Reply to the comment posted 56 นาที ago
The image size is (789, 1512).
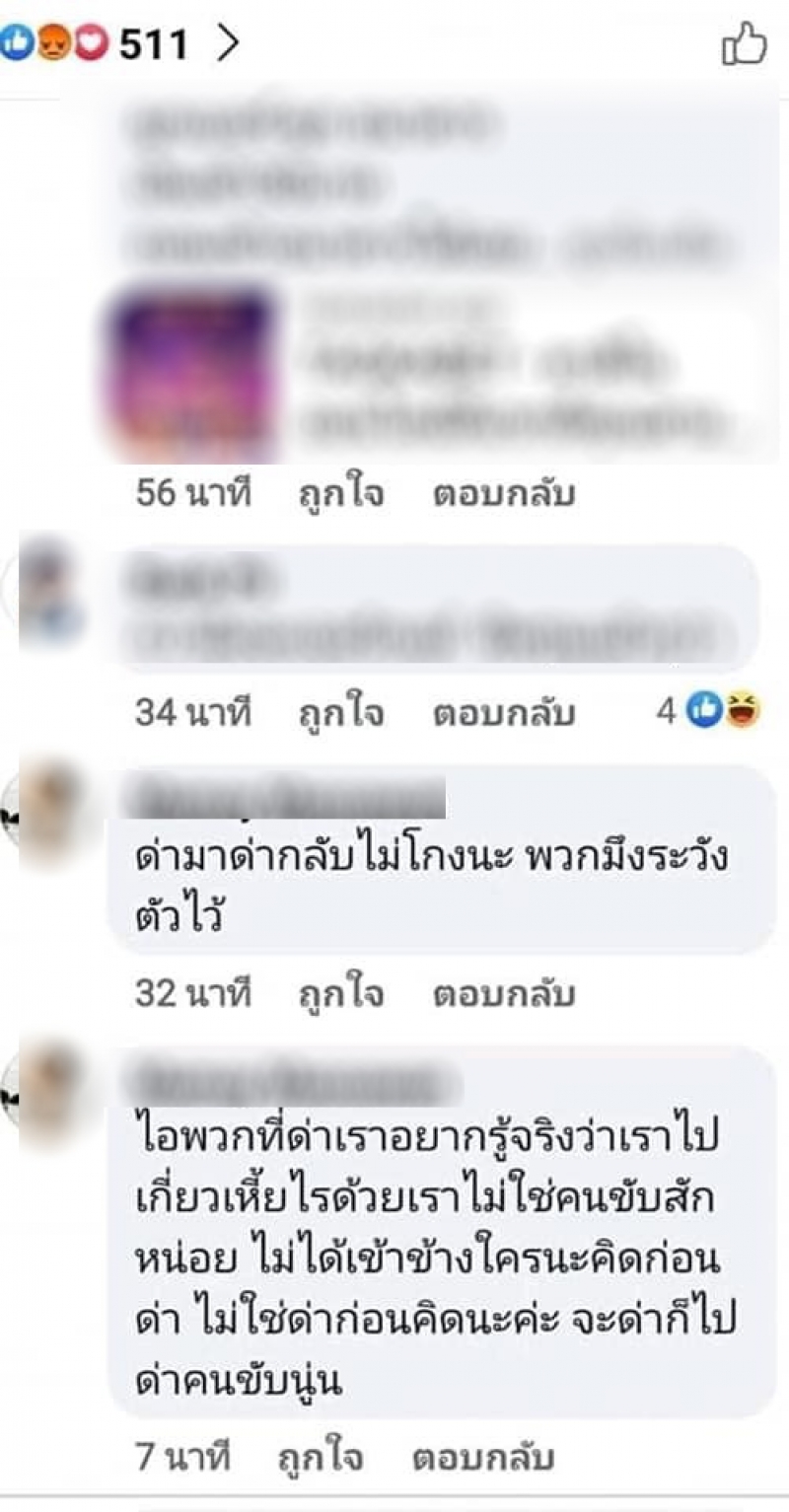pyautogui.click(x=504, y=494)
